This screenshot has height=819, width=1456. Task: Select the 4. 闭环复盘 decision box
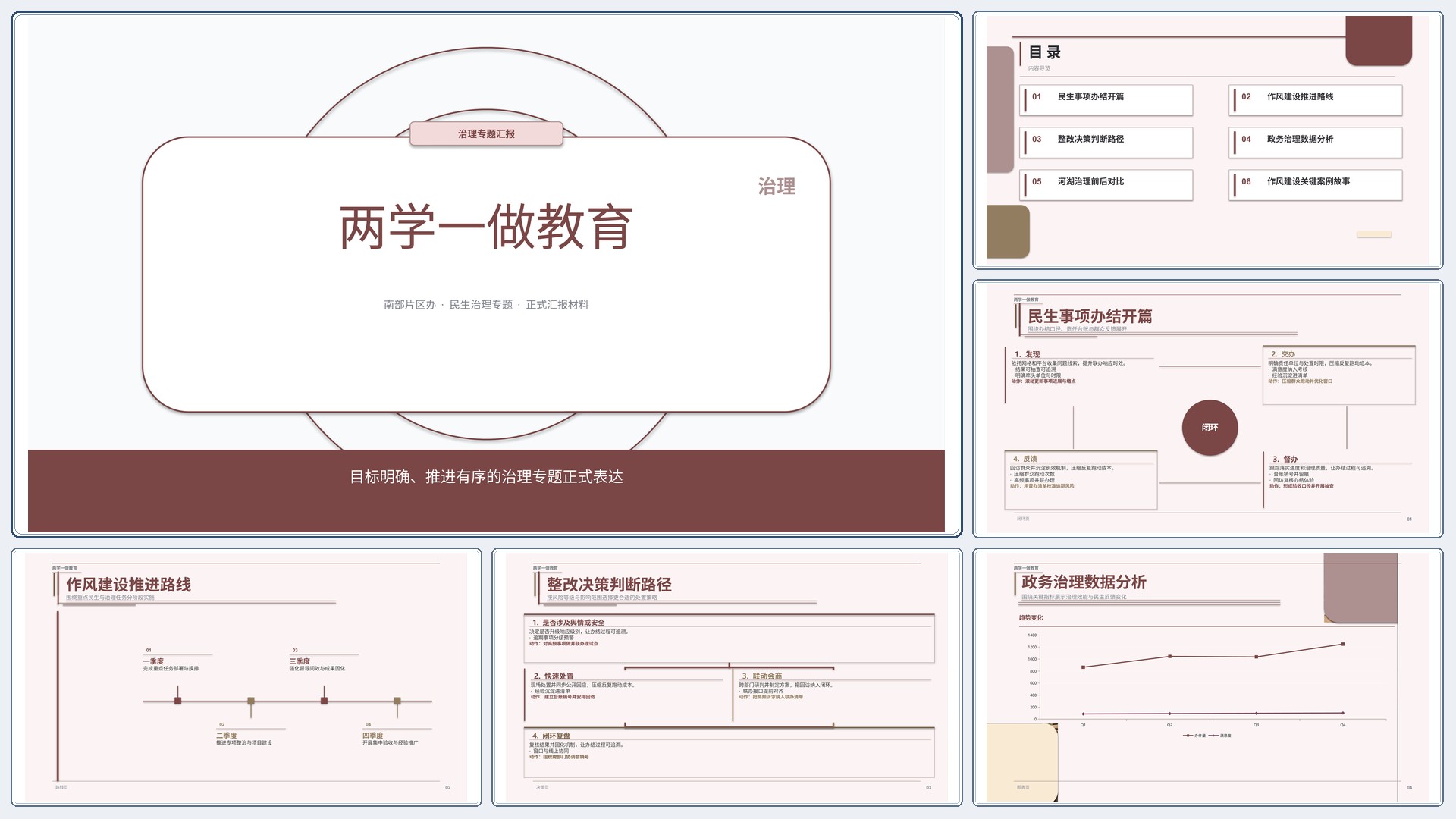tap(729, 752)
